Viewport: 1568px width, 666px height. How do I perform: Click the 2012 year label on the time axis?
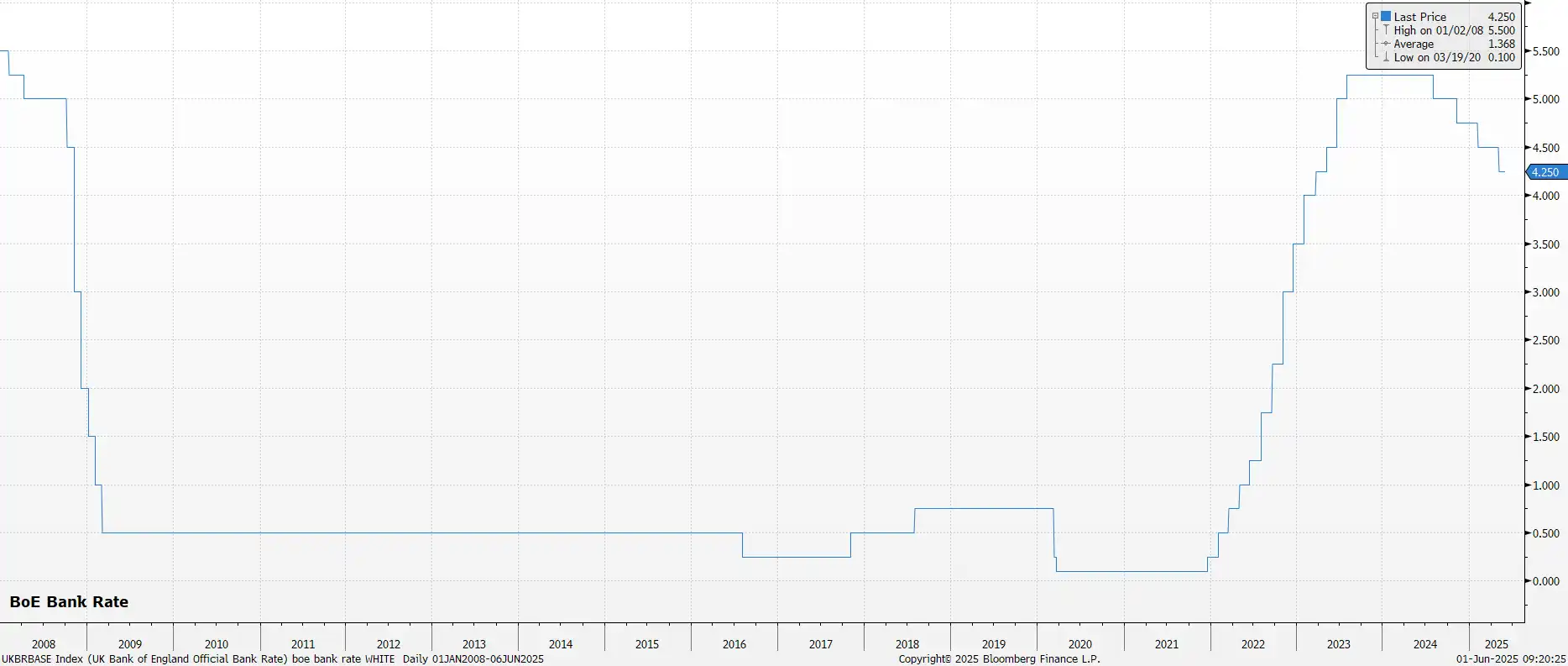tap(389, 644)
